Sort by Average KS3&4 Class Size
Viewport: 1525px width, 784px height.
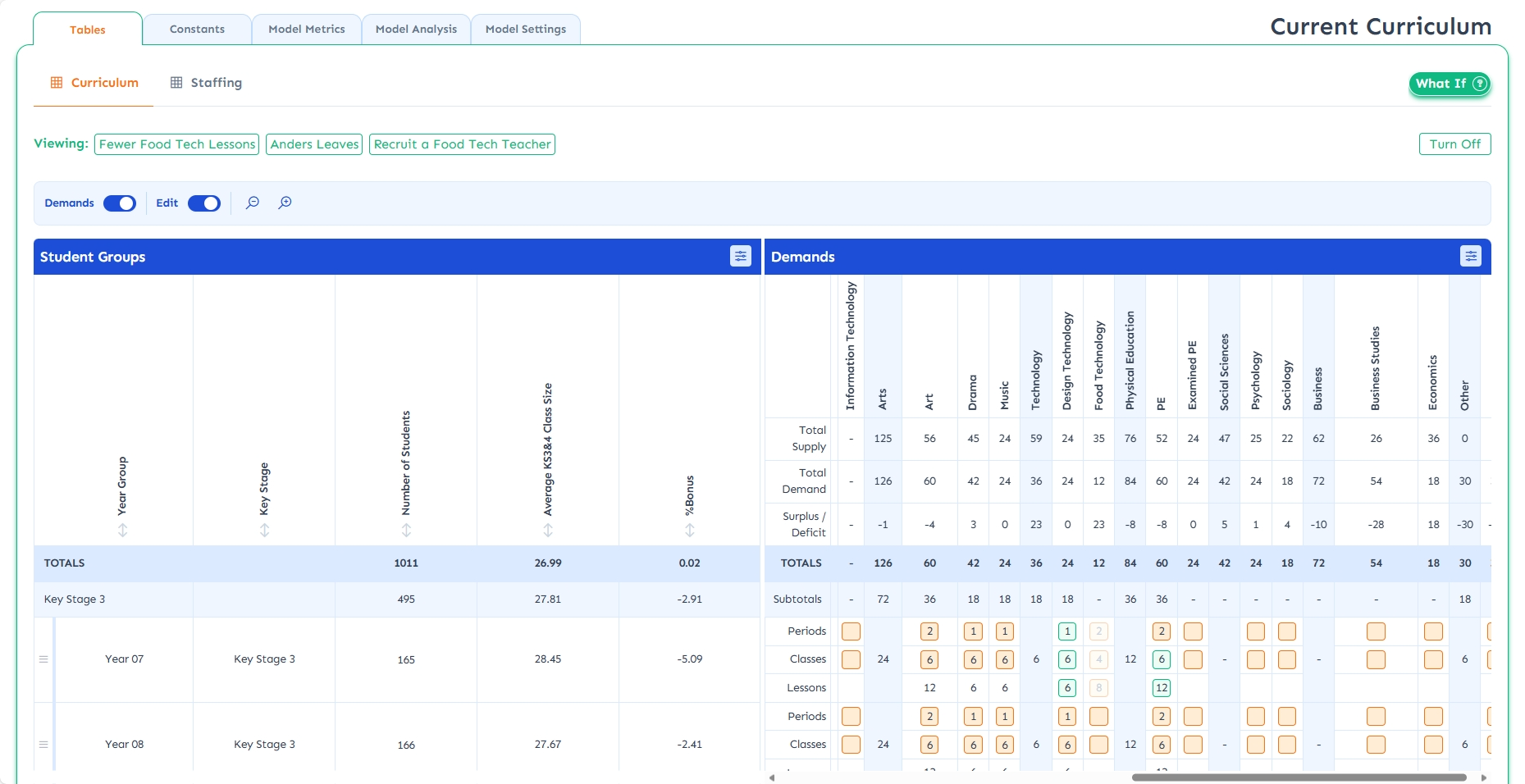(548, 531)
